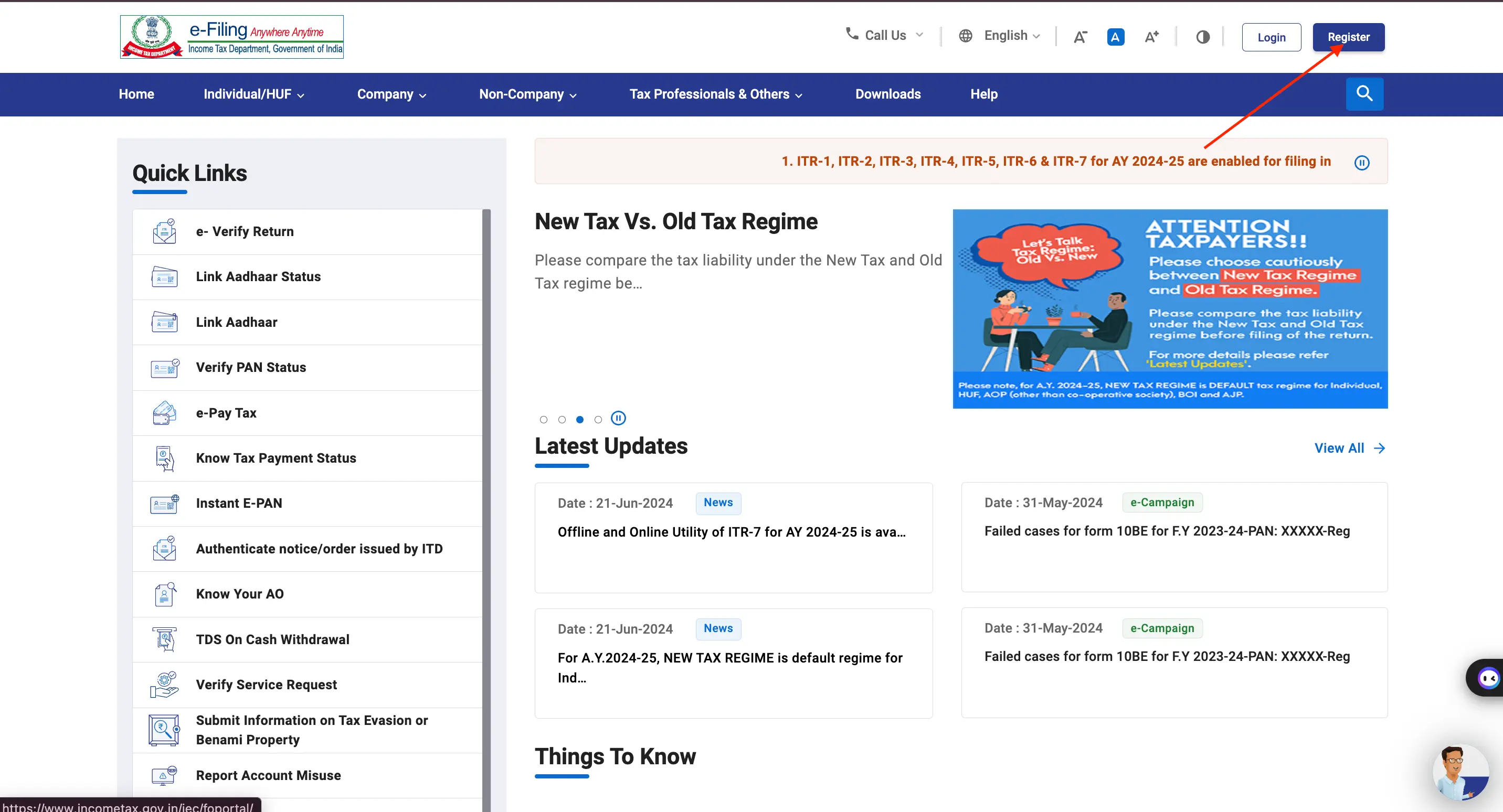Open TDS On Cash Withdrawal link
1503x812 pixels.
308,639
